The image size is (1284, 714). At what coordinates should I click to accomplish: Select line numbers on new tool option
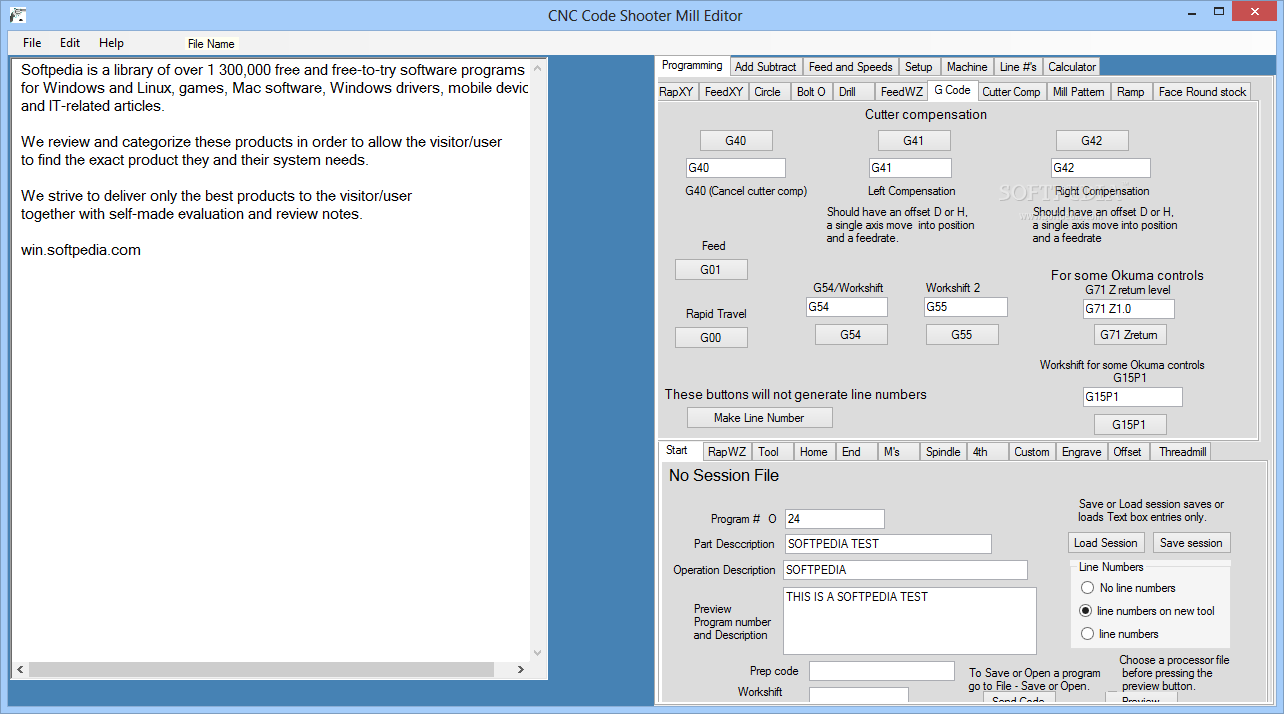tap(1147, 611)
